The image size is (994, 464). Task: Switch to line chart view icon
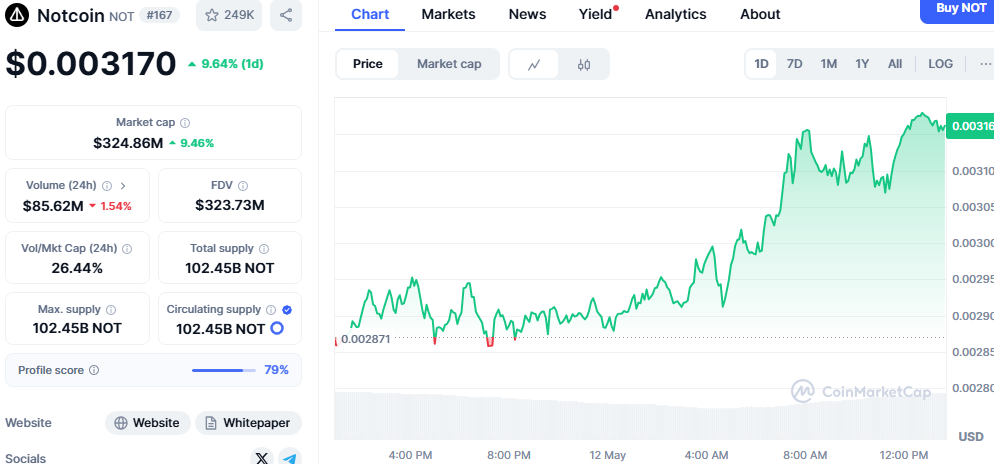click(x=534, y=64)
